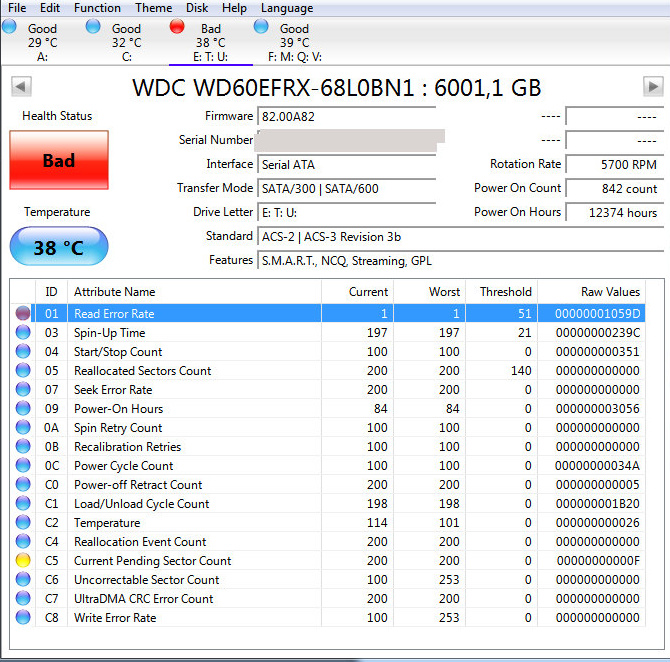Open the Language menu
Screen dimensions: 670x662
point(287,8)
